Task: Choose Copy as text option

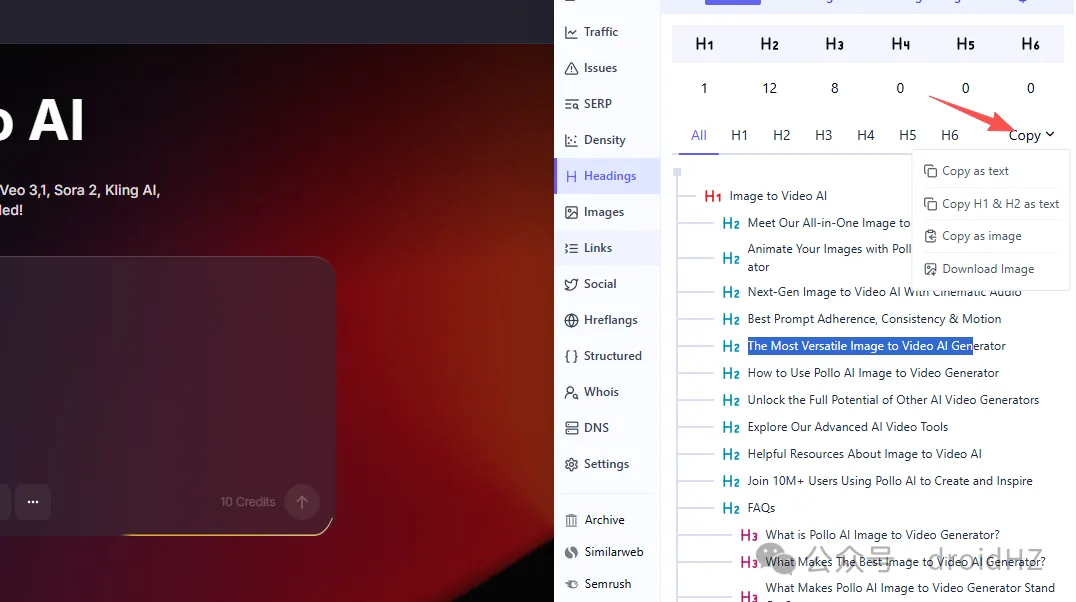Action: pos(975,171)
